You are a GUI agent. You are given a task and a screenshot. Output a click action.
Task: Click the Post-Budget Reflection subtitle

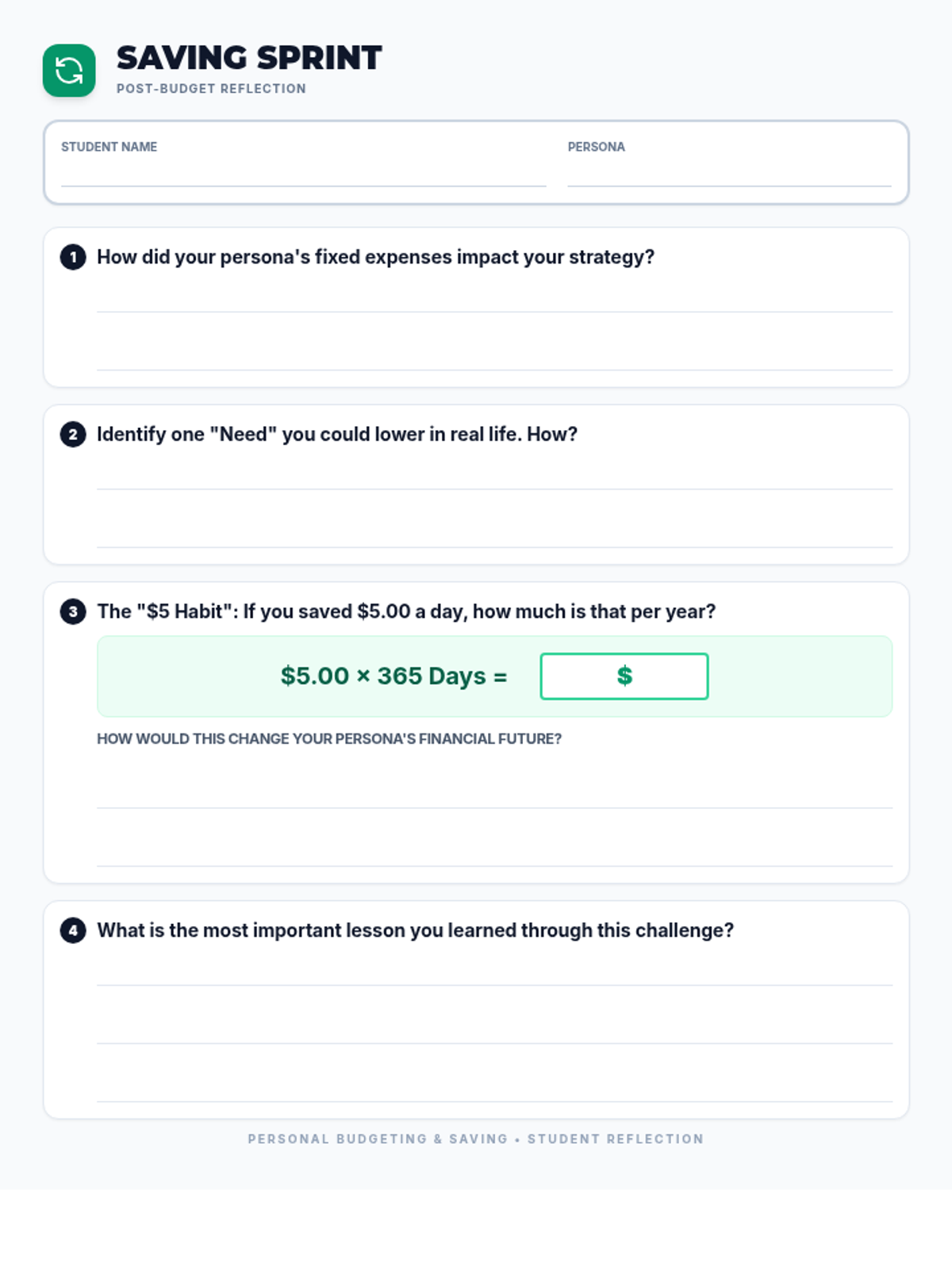[211, 89]
